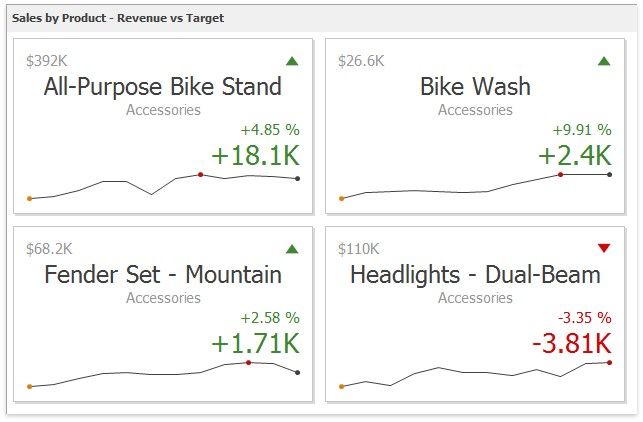
Task: Click red down triangle on Headlights card
Action: tap(604, 249)
